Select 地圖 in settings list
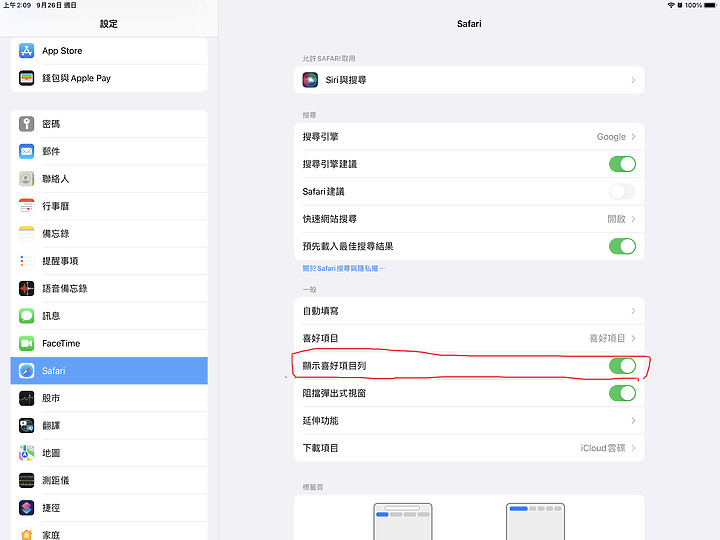The image size is (720, 540). (109, 453)
